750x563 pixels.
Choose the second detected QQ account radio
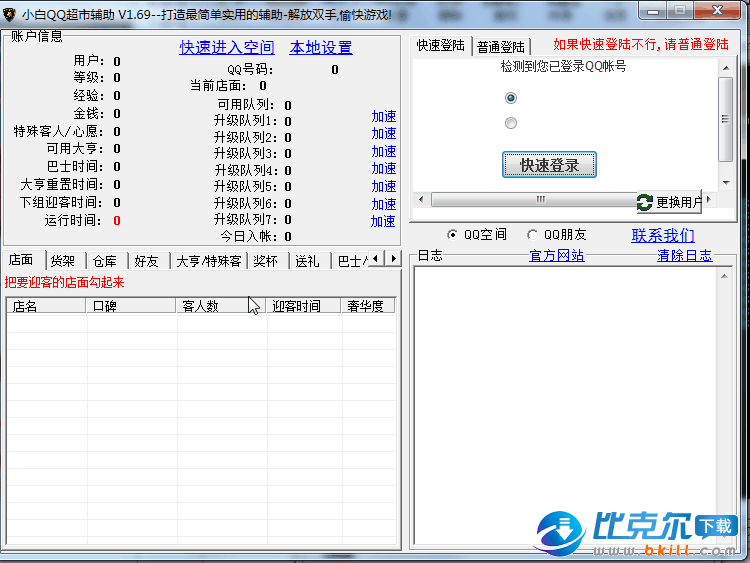coord(511,123)
